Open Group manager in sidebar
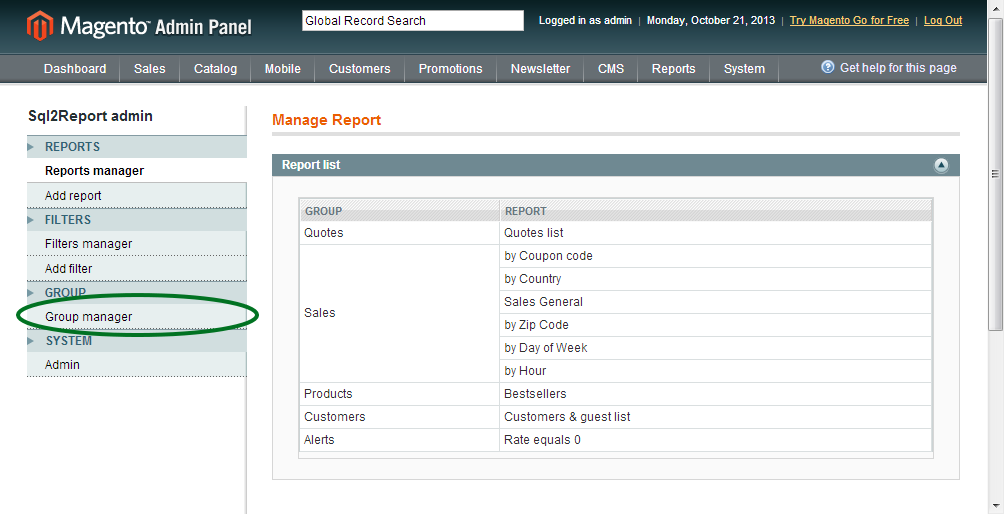Viewport: 1004px width, 514px height. point(88,317)
